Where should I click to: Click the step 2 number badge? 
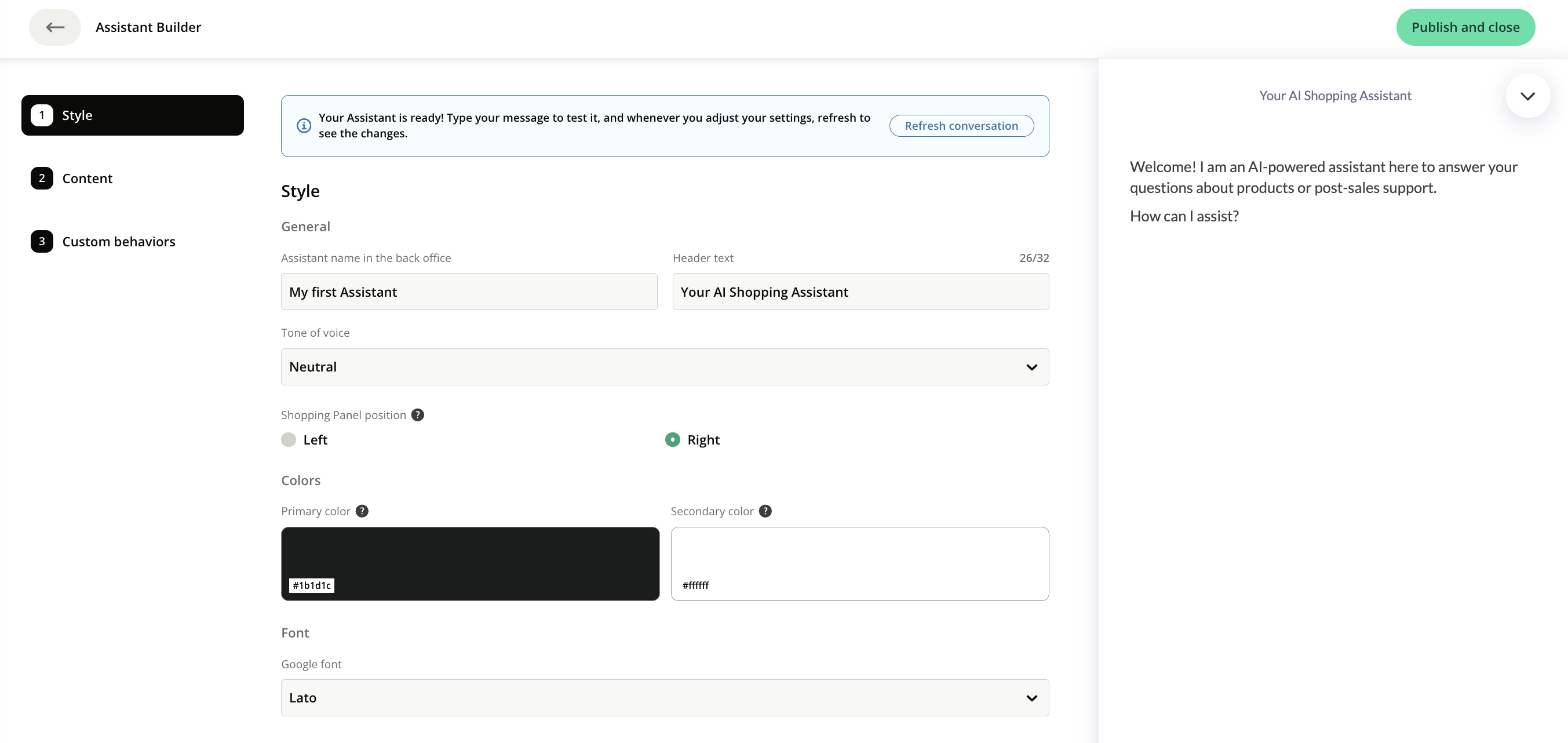(42, 179)
